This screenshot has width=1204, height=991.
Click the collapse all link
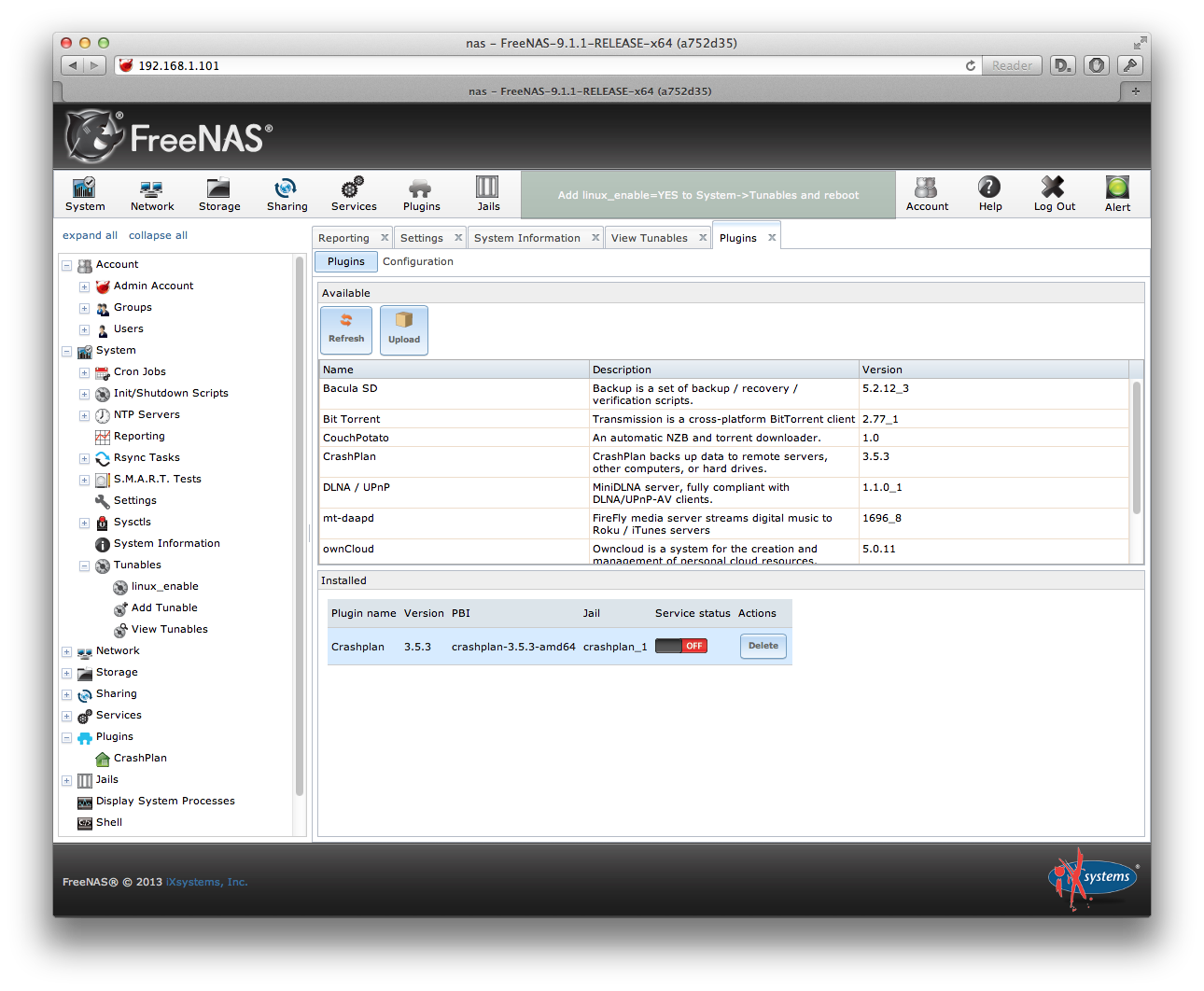click(x=158, y=235)
